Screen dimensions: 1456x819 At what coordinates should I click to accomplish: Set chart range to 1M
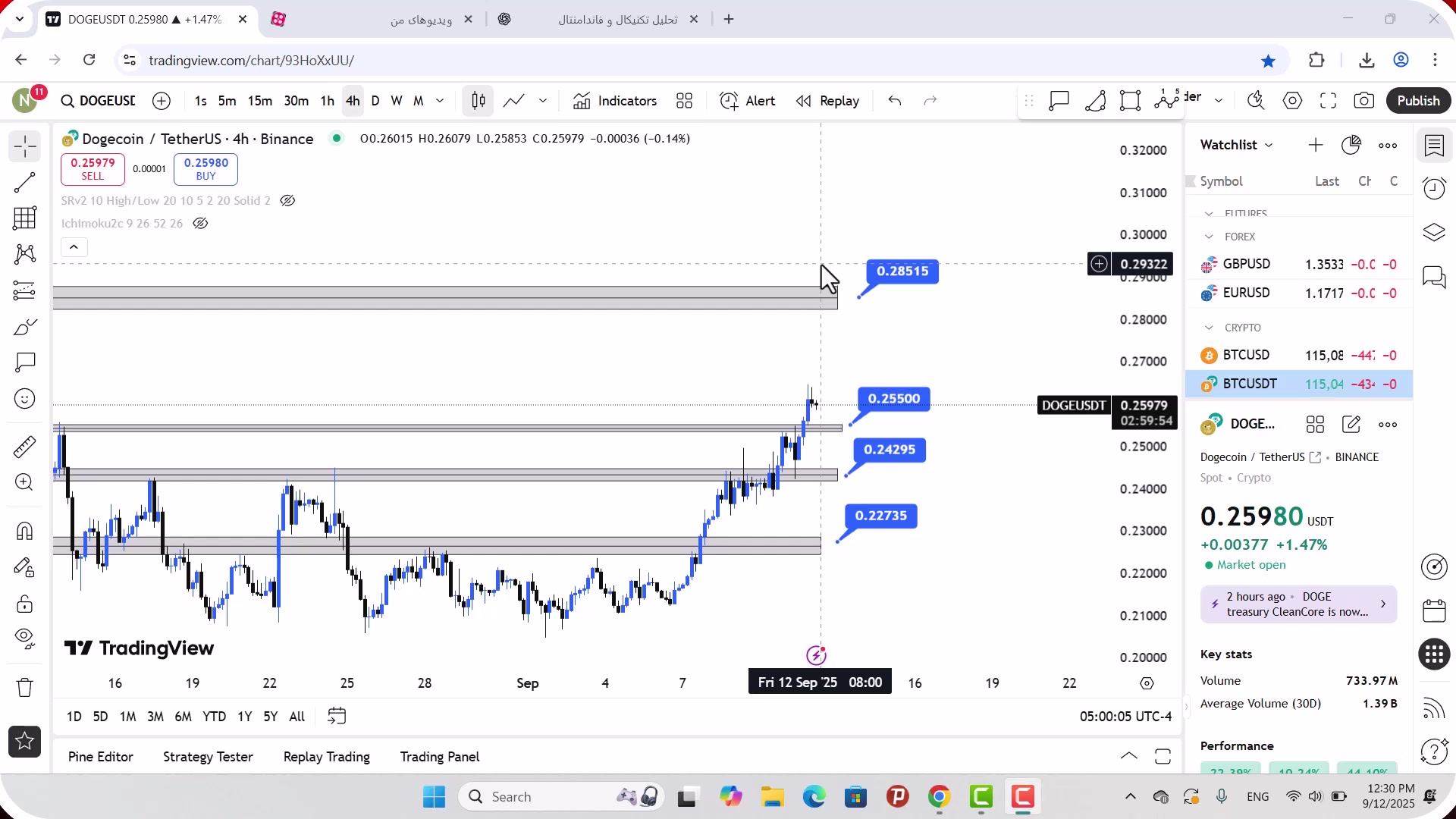pos(127,717)
